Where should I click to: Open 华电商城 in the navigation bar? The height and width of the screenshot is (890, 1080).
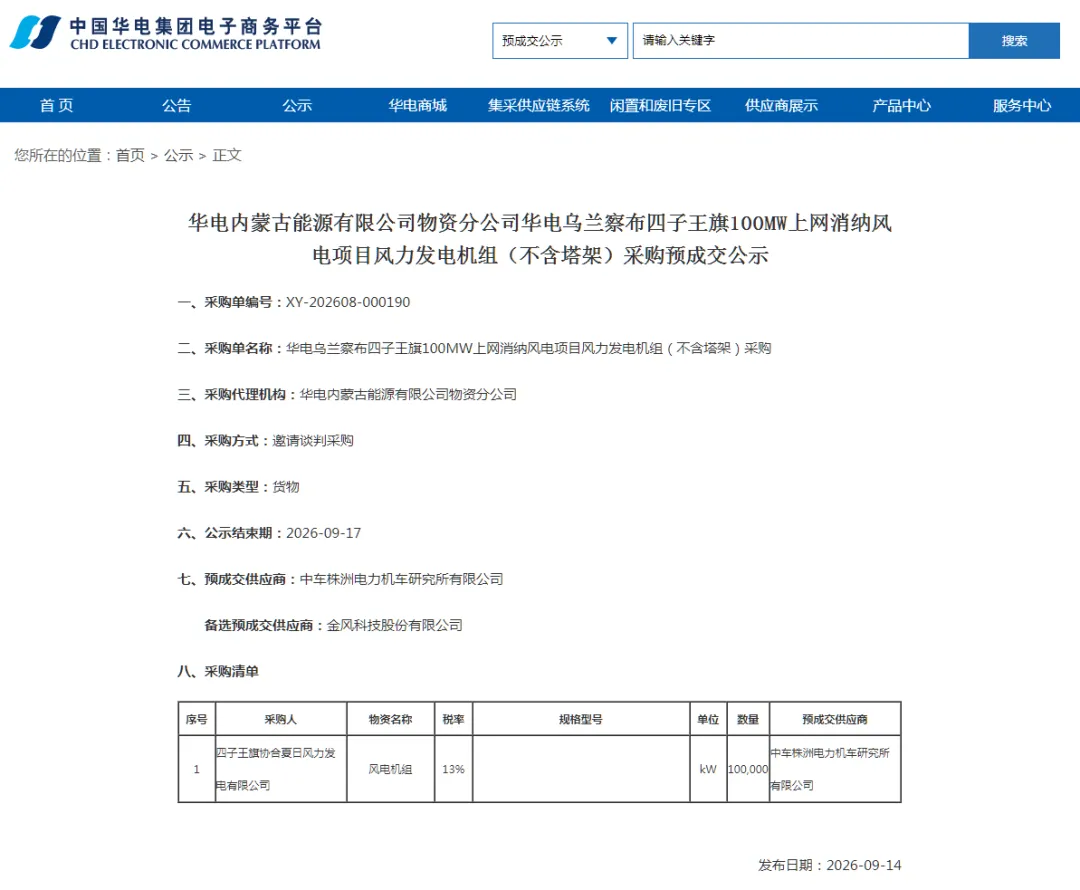coord(417,105)
